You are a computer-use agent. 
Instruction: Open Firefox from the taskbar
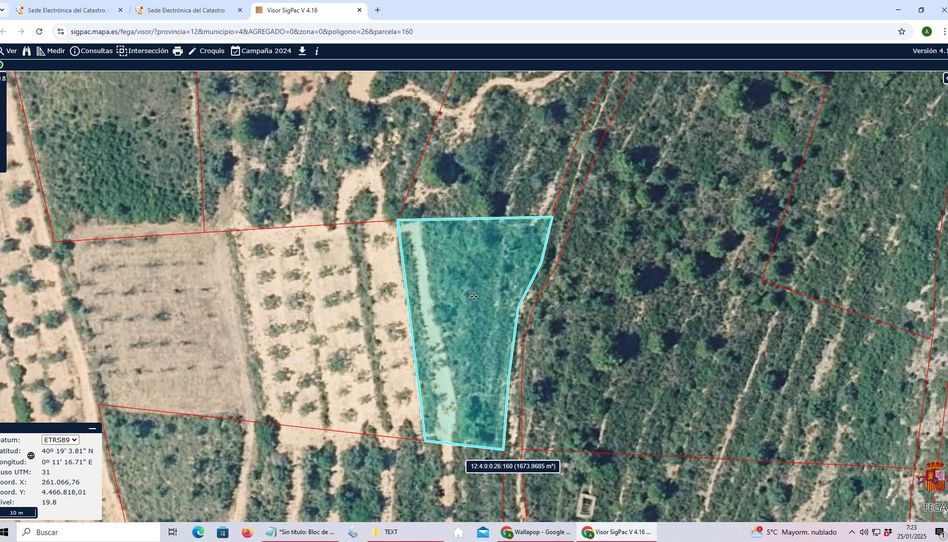[247, 532]
